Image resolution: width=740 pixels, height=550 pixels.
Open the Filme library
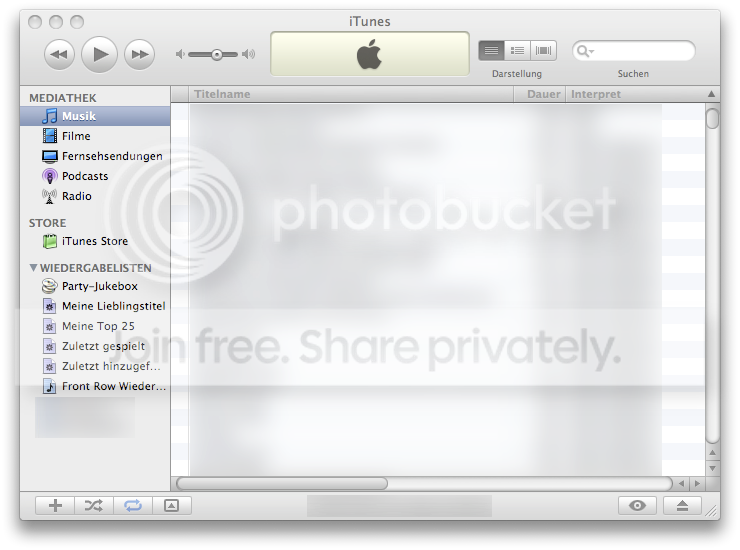click(95, 136)
